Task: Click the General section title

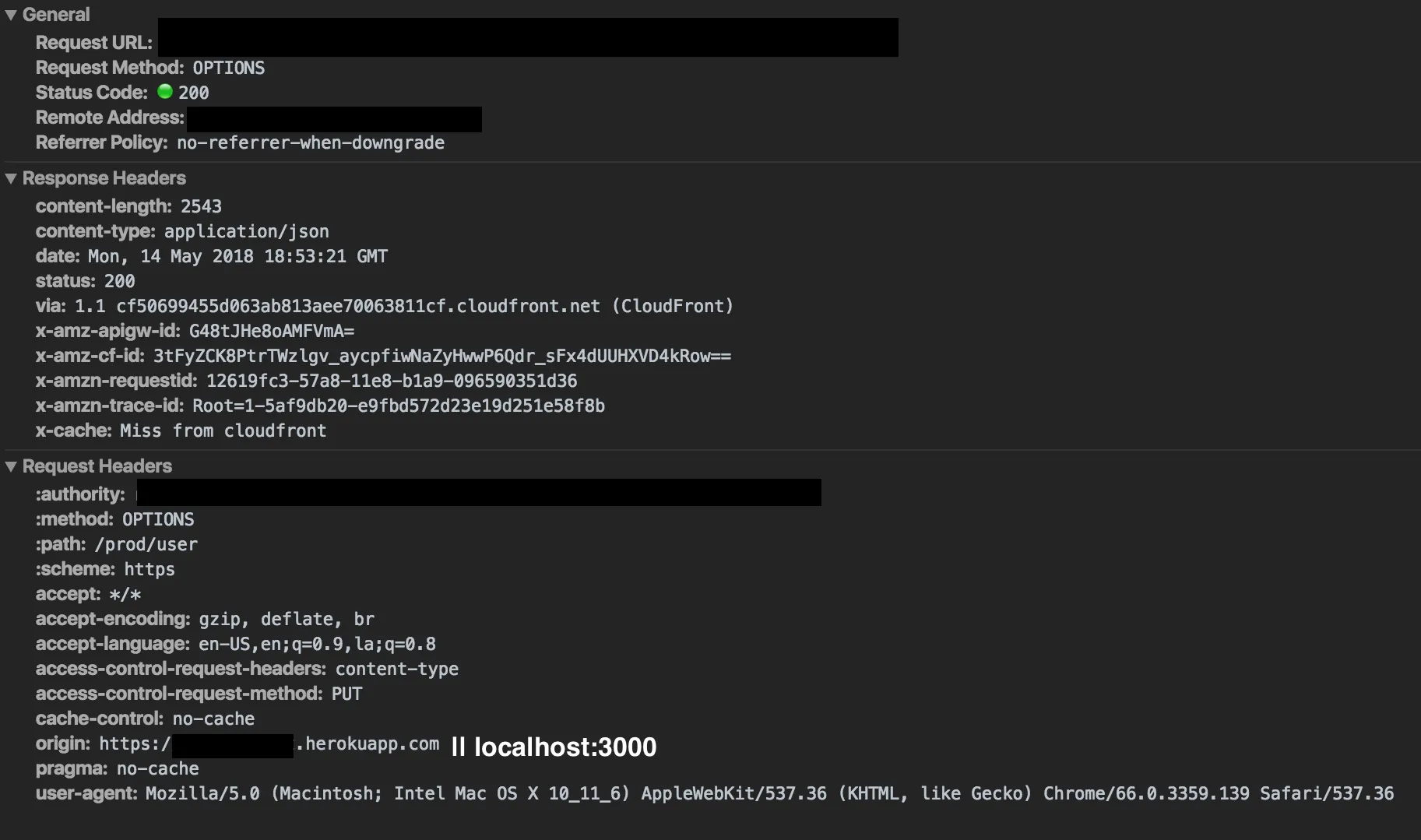Action: (x=56, y=15)
